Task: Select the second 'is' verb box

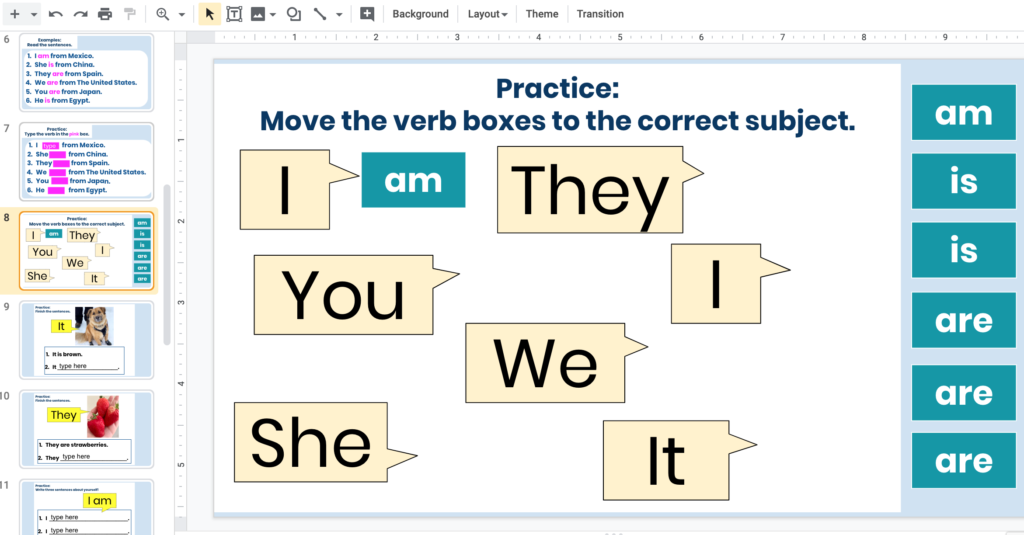Action: tap(964, 250)
